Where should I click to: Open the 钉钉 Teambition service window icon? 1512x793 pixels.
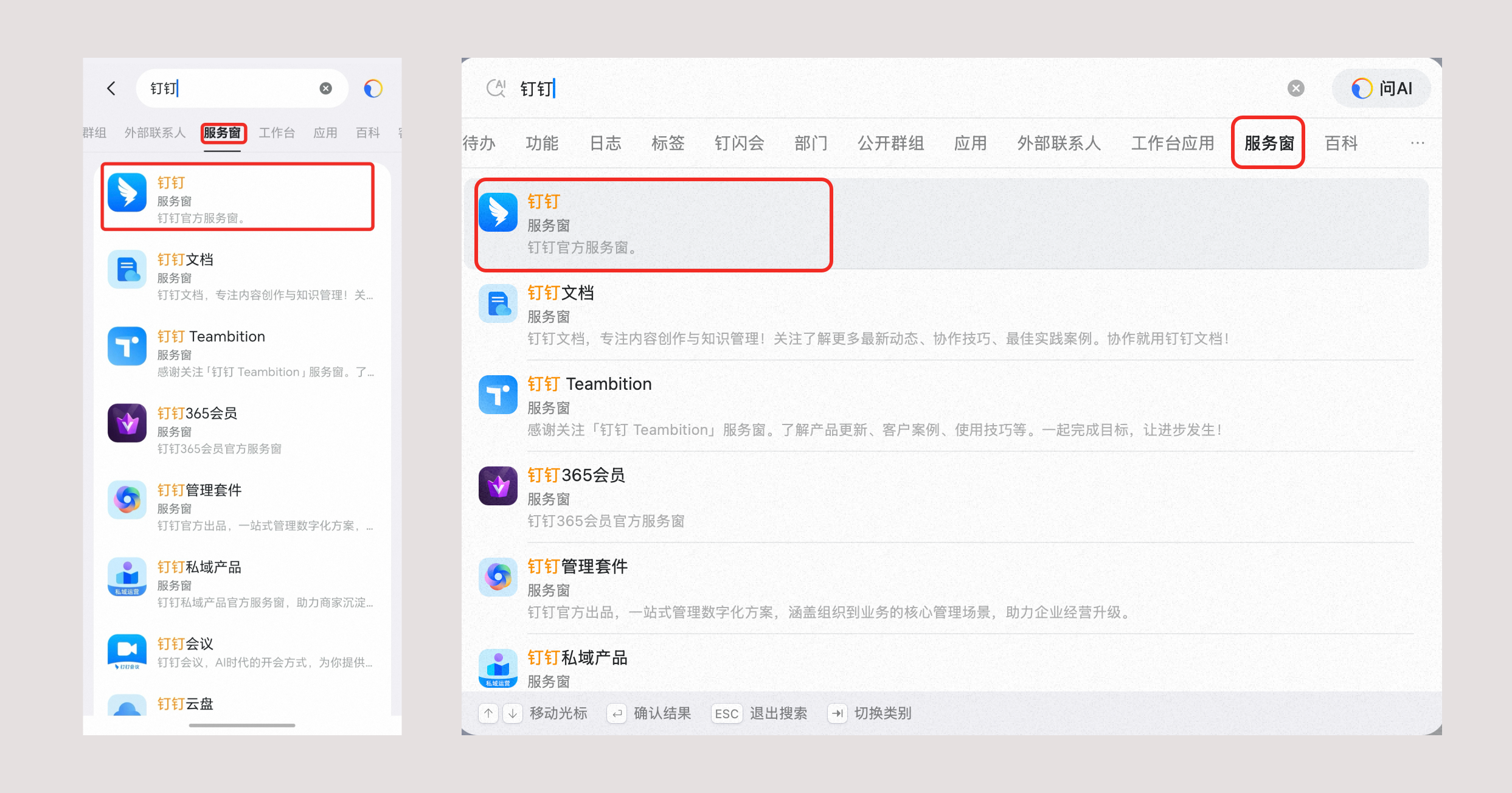[498, 395]
